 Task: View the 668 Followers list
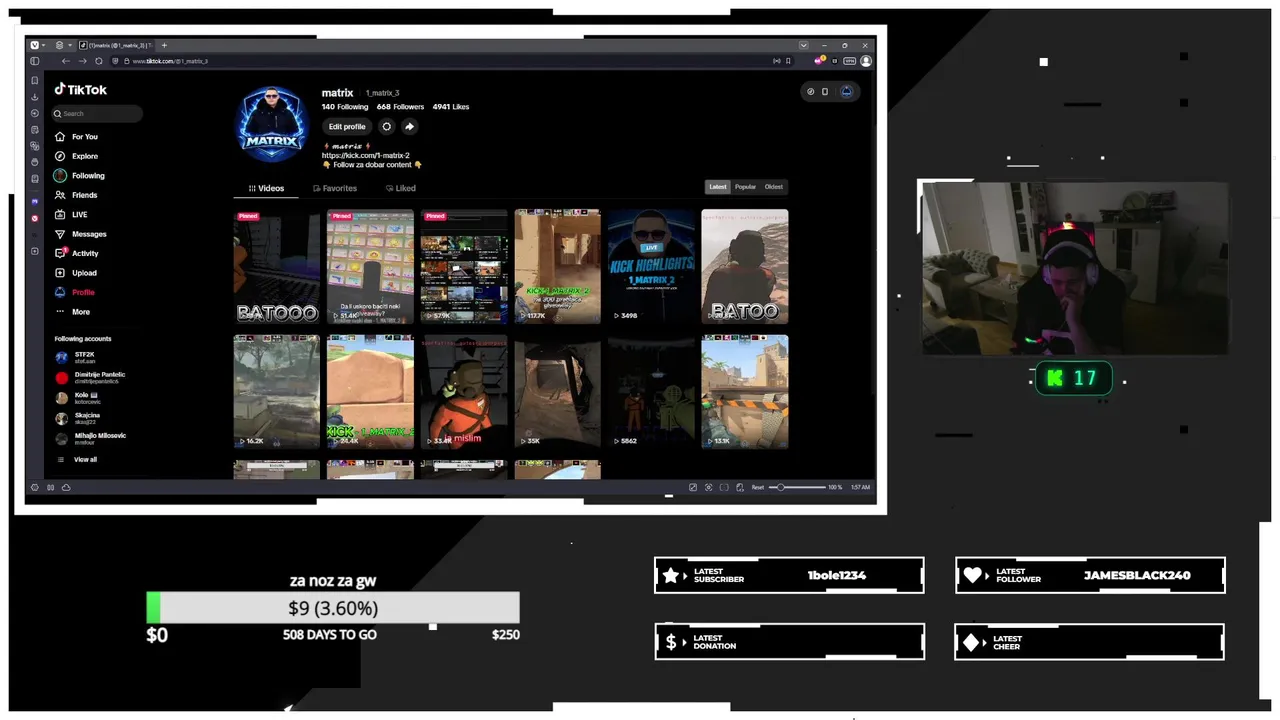pyautogui.click(x=401, y=107)
